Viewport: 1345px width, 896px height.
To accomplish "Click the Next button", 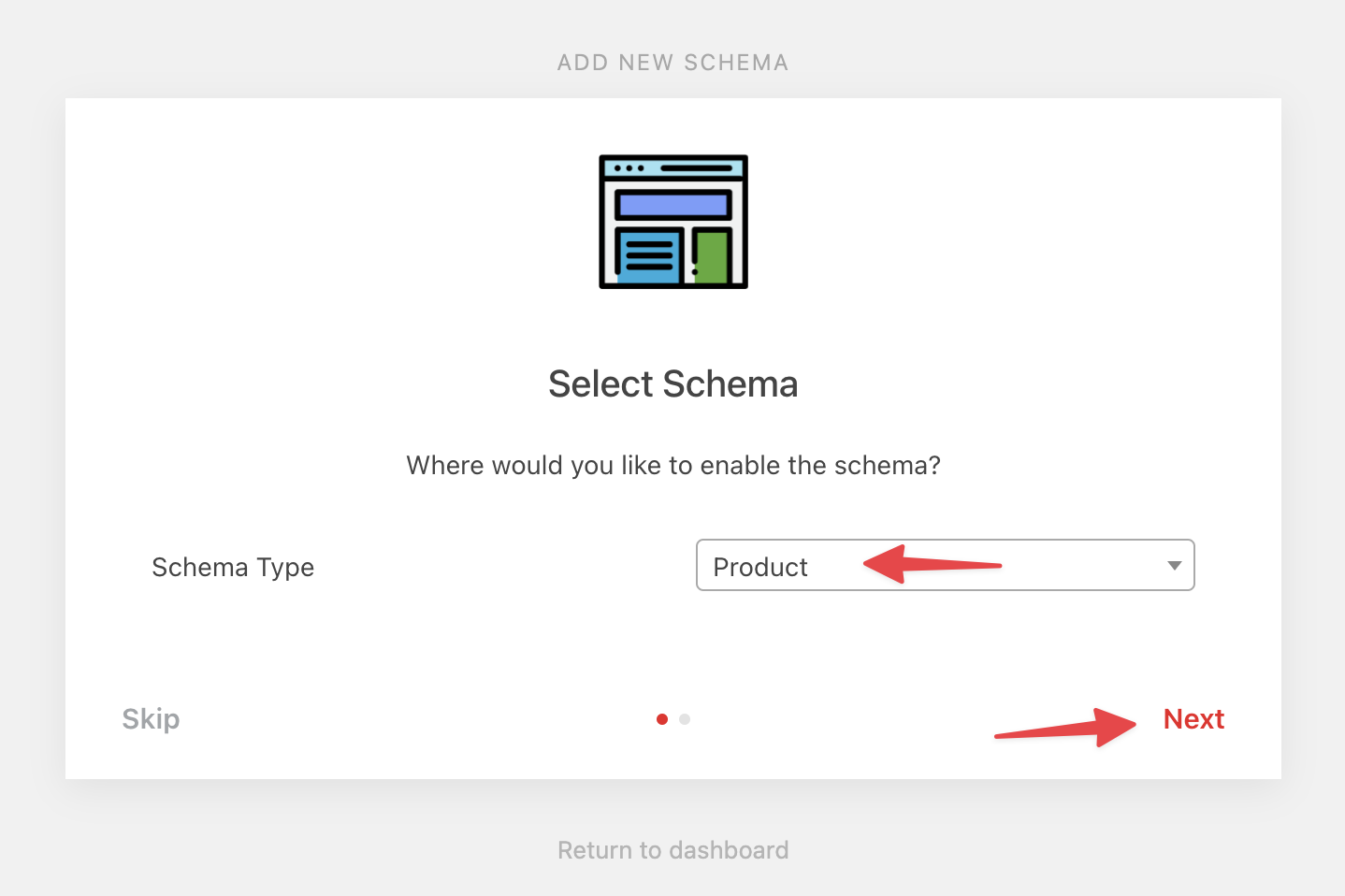I will click(x=1193, y=719).
